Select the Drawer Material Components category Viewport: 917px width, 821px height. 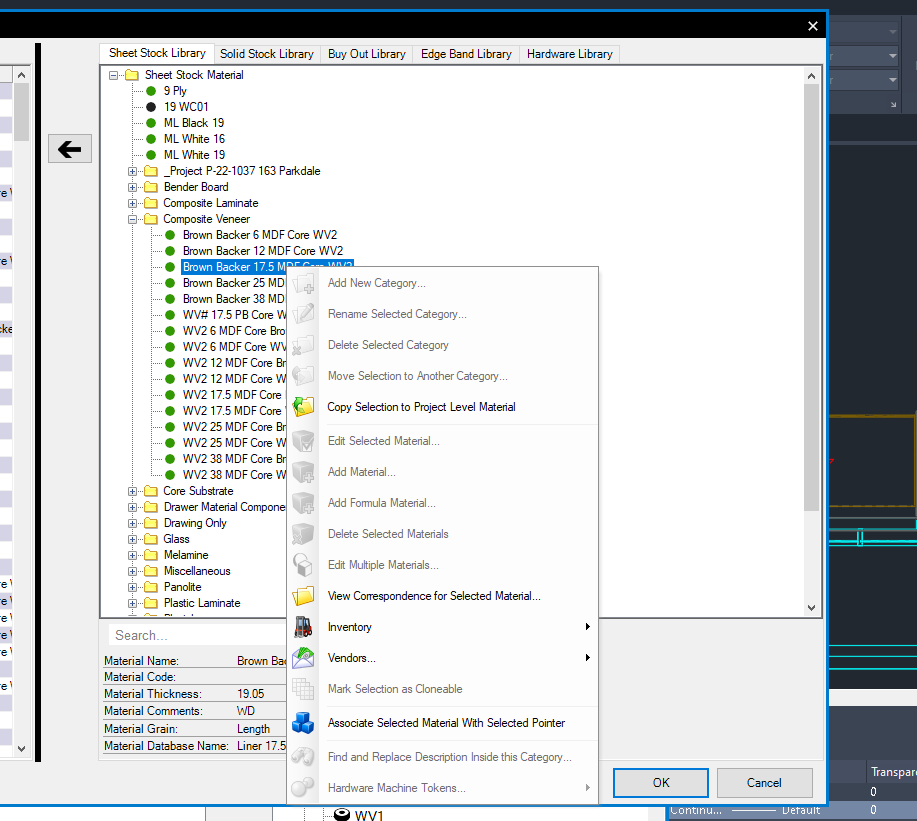225,508
